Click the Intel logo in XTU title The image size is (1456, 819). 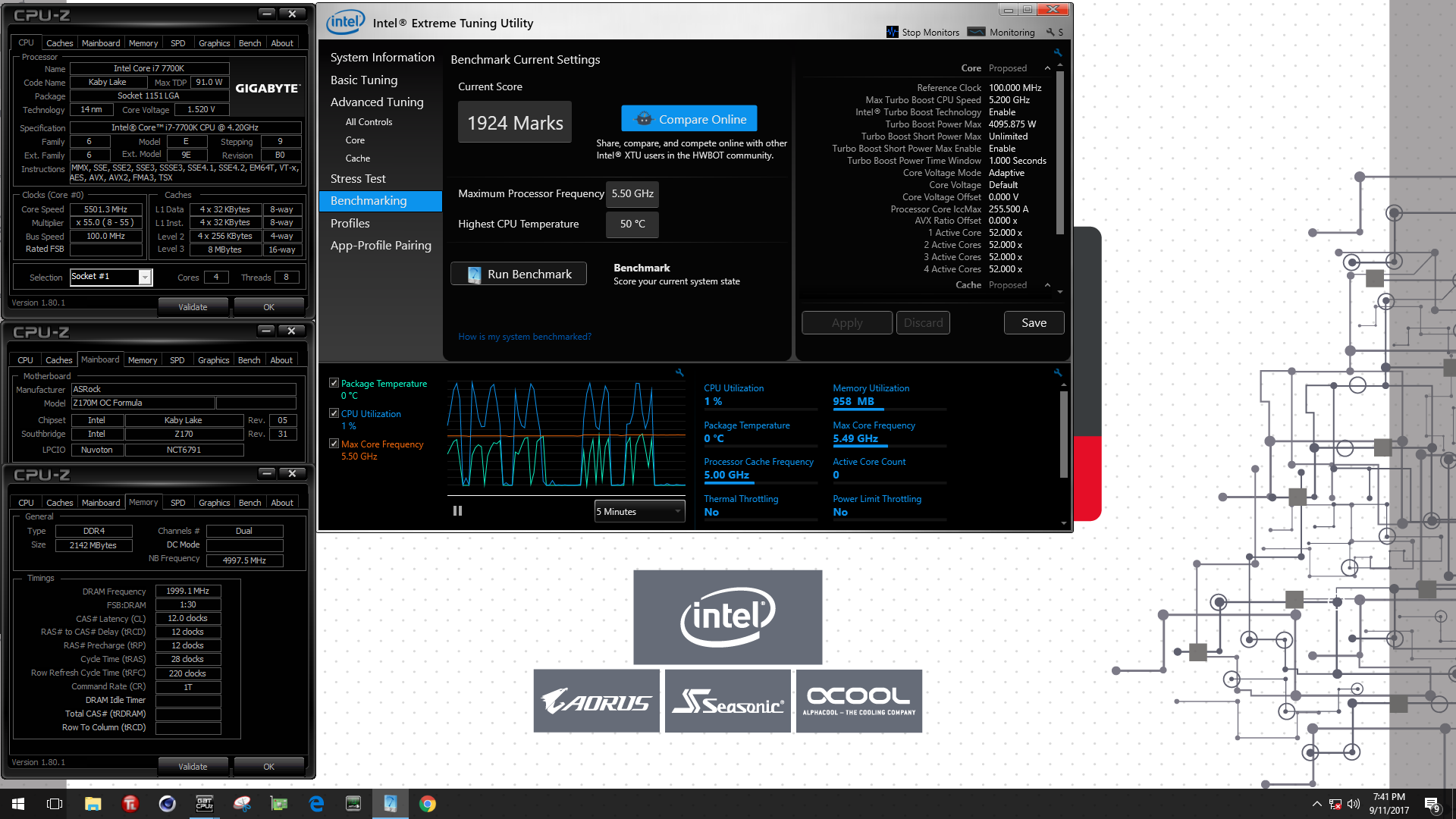(x=345, y=22)
